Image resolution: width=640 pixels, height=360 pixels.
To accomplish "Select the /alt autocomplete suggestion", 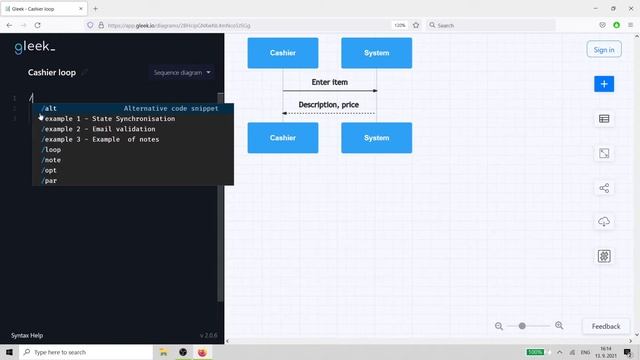I will tap(133, 109).
